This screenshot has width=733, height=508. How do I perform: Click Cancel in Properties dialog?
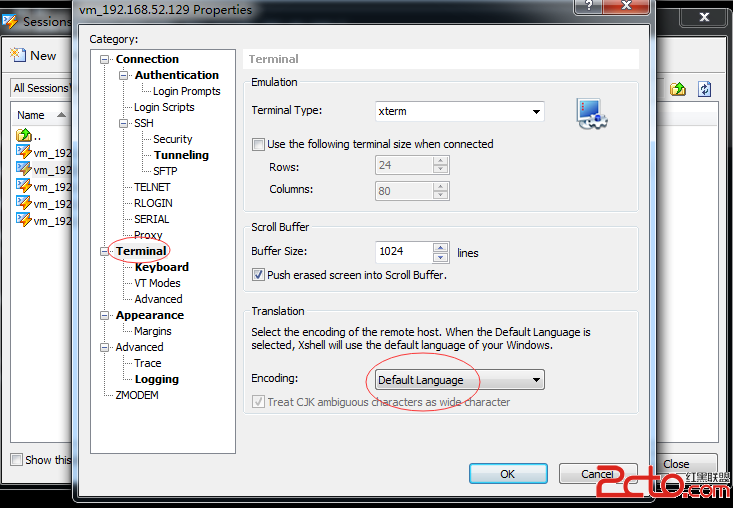598,474
